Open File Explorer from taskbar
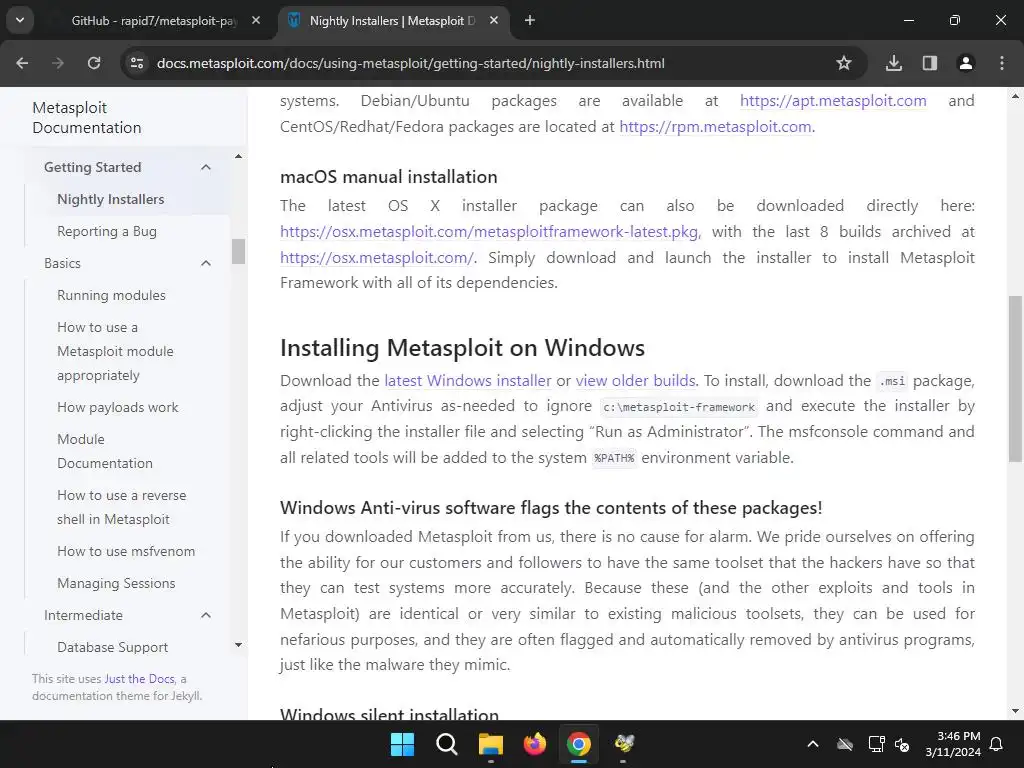 coord(490,744)
